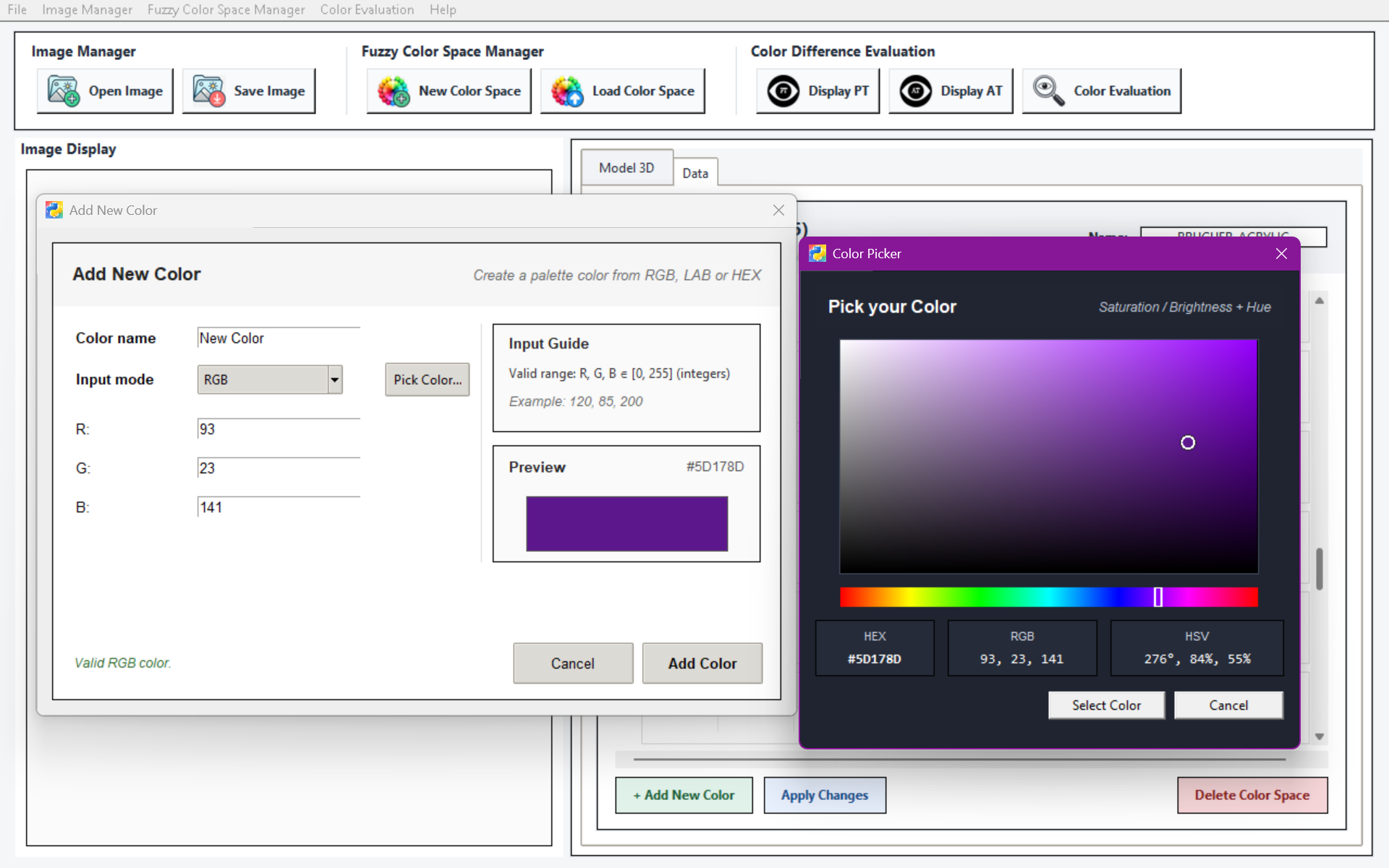Click the purple Preview color swatch
Image resolution: width=1389 pixels, height=868 pixels.
click(x=626, y=524)
